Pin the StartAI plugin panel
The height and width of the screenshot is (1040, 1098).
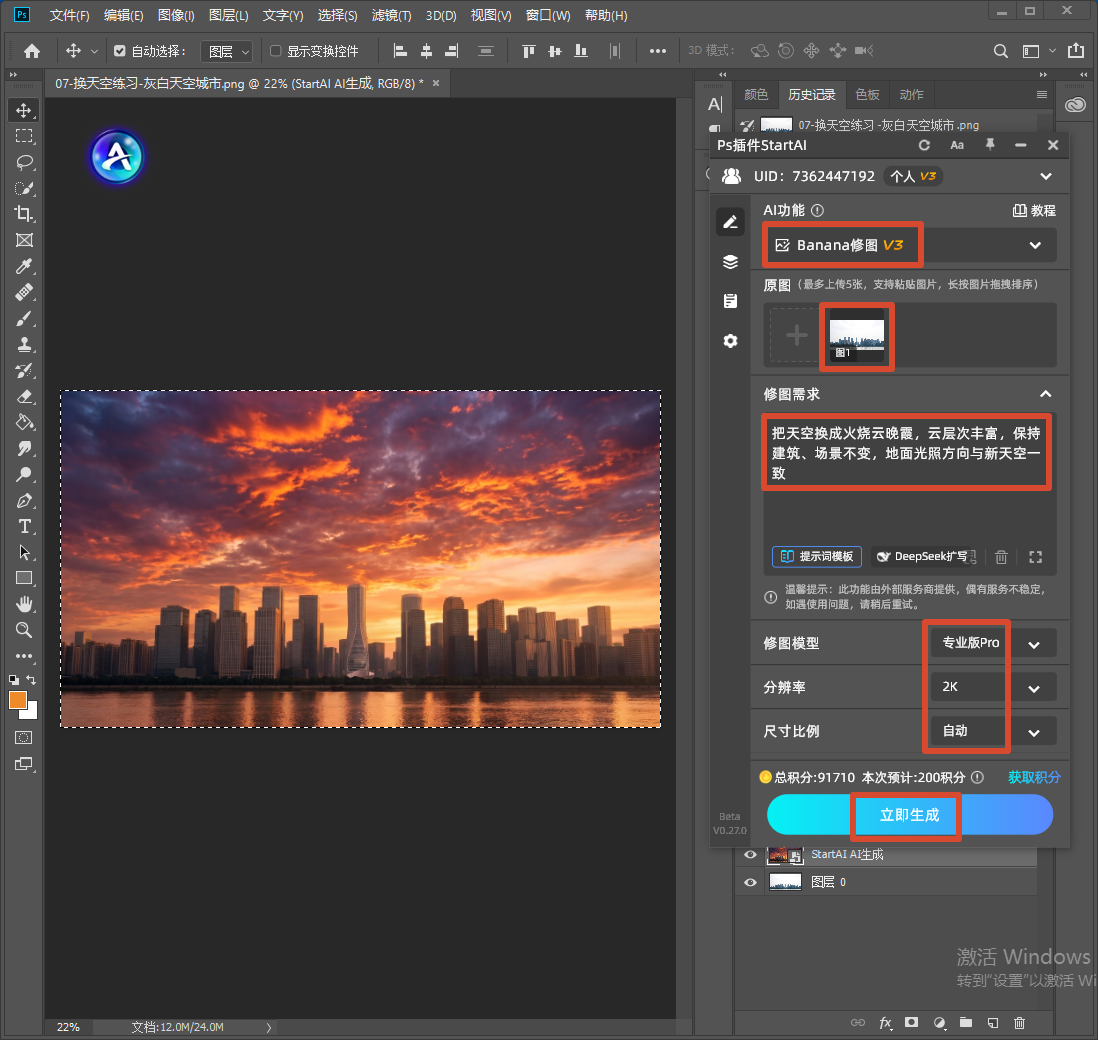click(989, 145)
